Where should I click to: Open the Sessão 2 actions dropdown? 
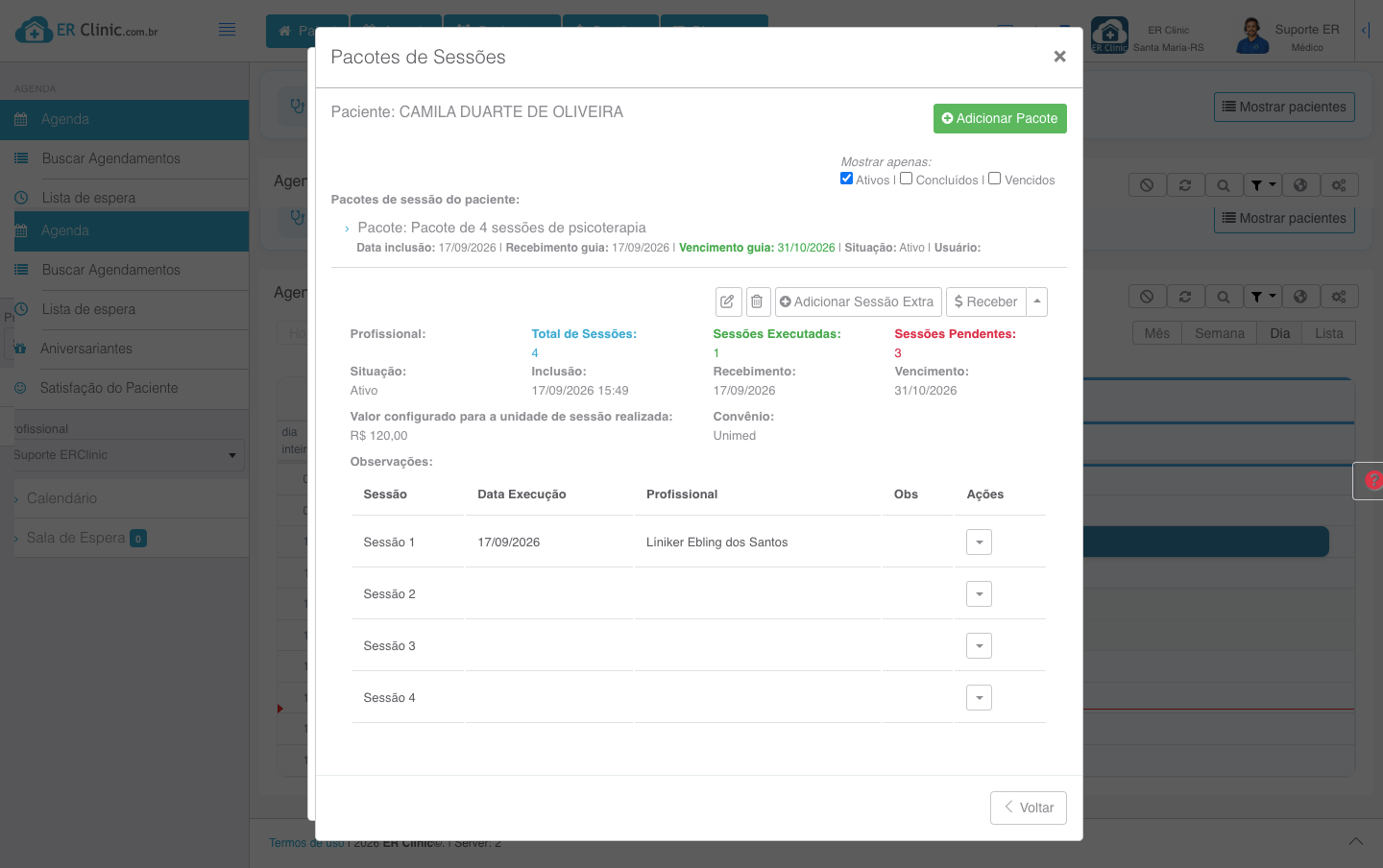(x=979, y=594)
